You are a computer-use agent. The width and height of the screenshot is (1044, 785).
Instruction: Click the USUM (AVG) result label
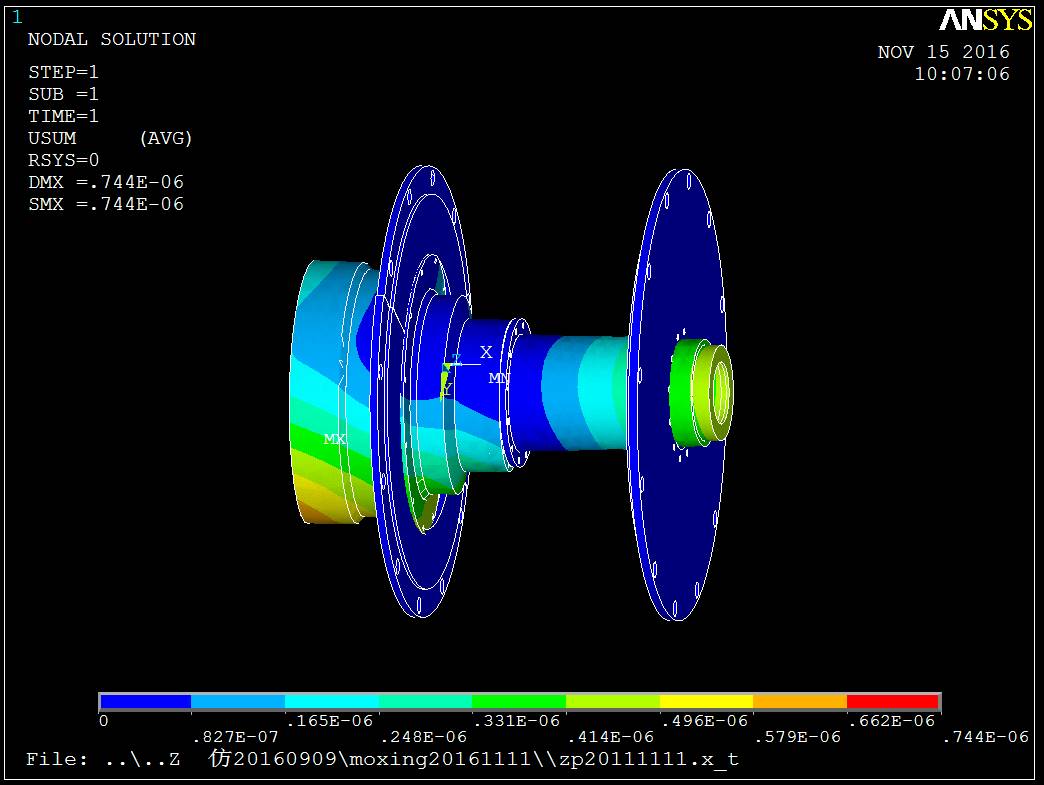[110, 138]
